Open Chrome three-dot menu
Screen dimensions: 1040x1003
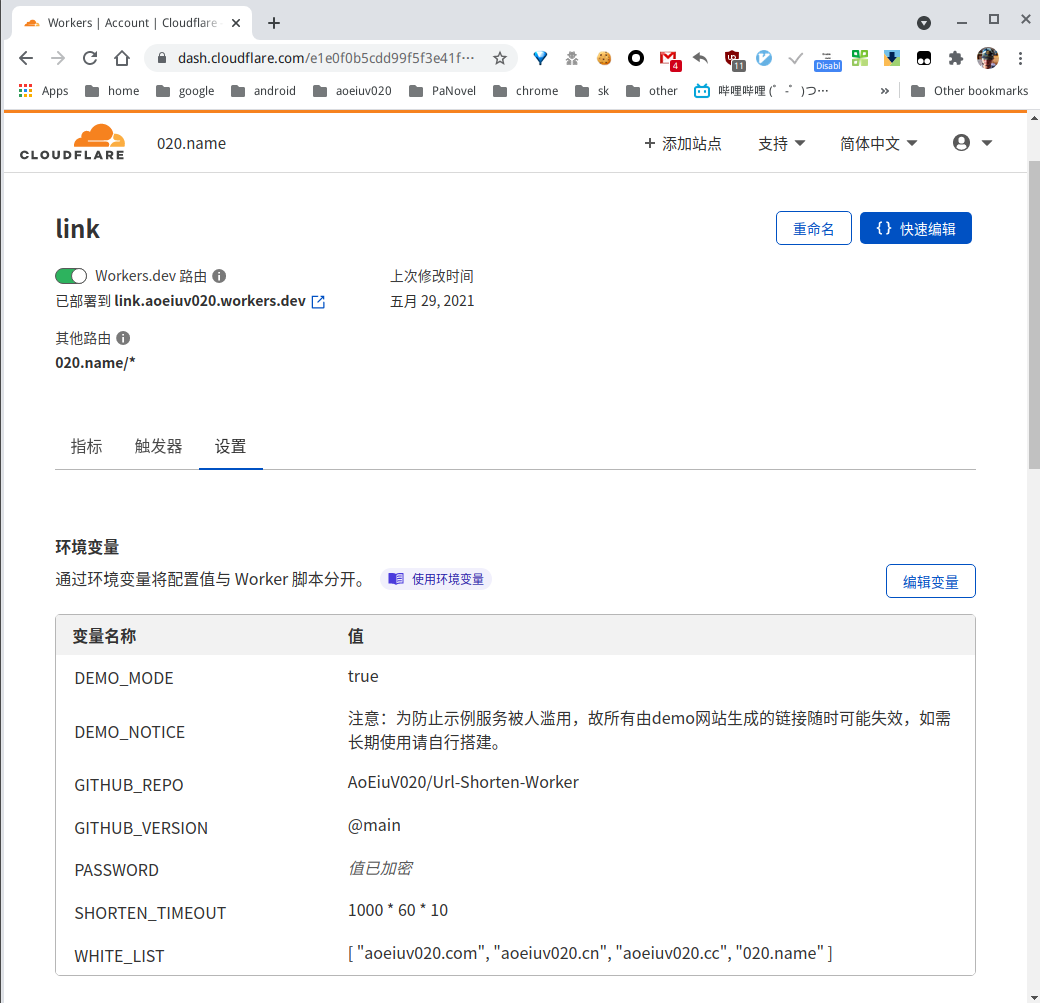point(1020,58)
